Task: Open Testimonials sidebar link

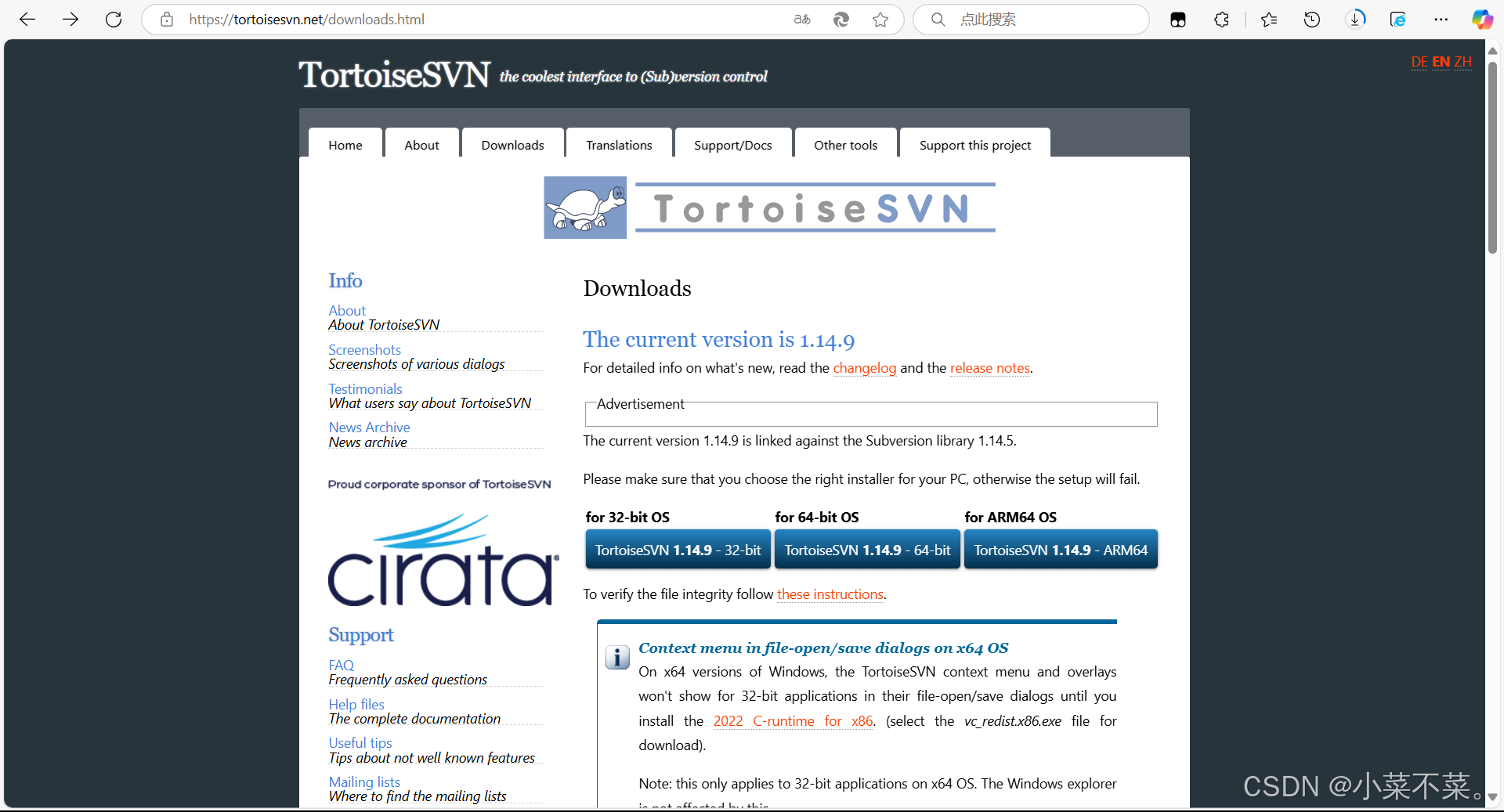Action: point(366,389)
